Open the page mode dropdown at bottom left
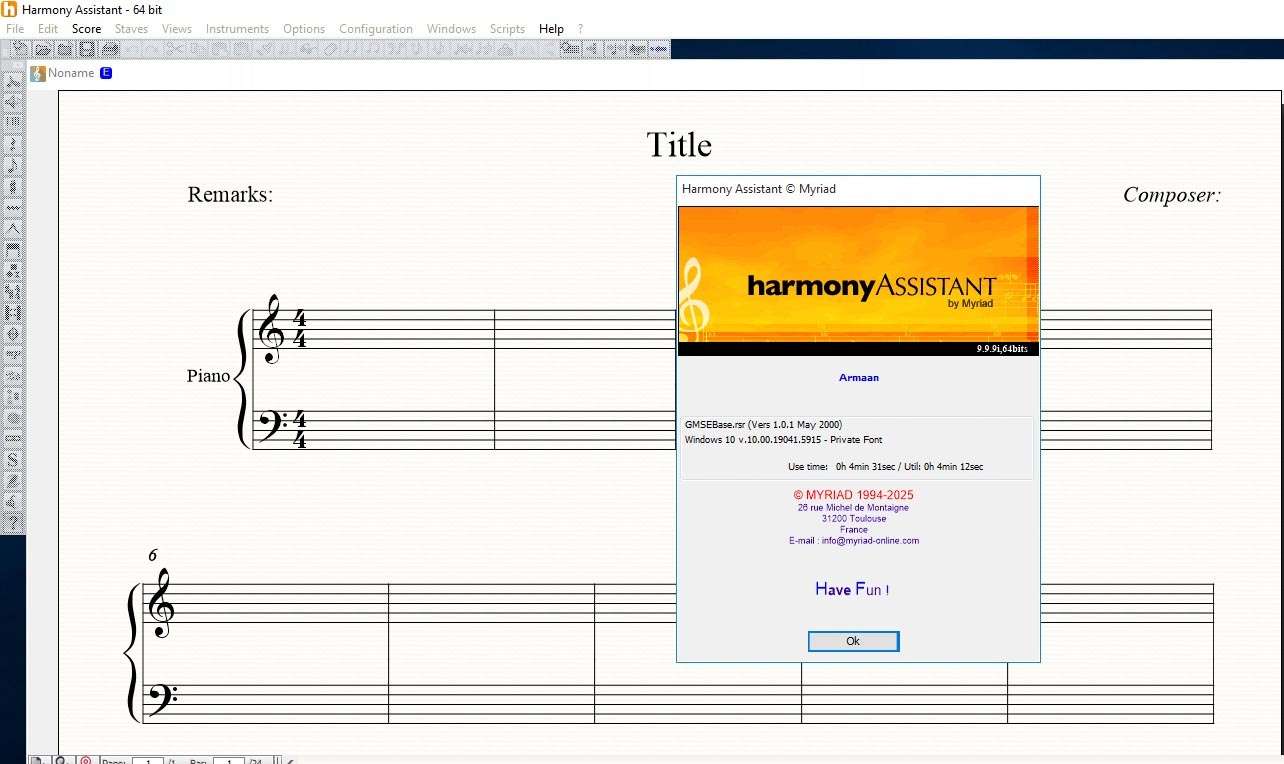The height and width of the screenshot is (764, 1284). [37, 761]
